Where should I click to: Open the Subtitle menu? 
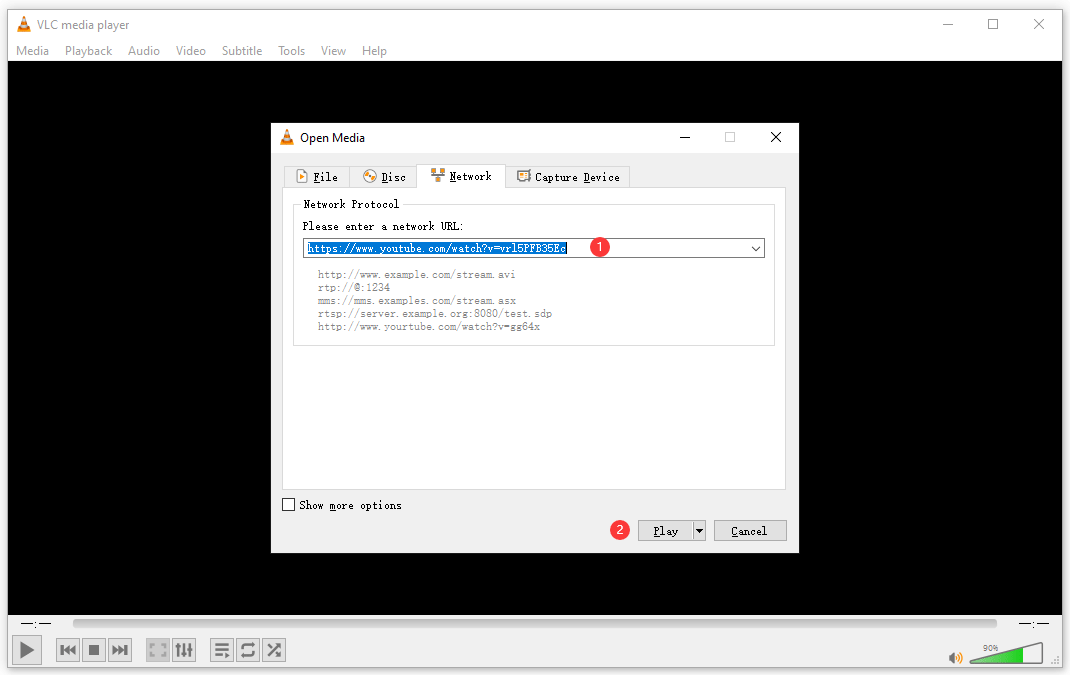tap(242, 51)
